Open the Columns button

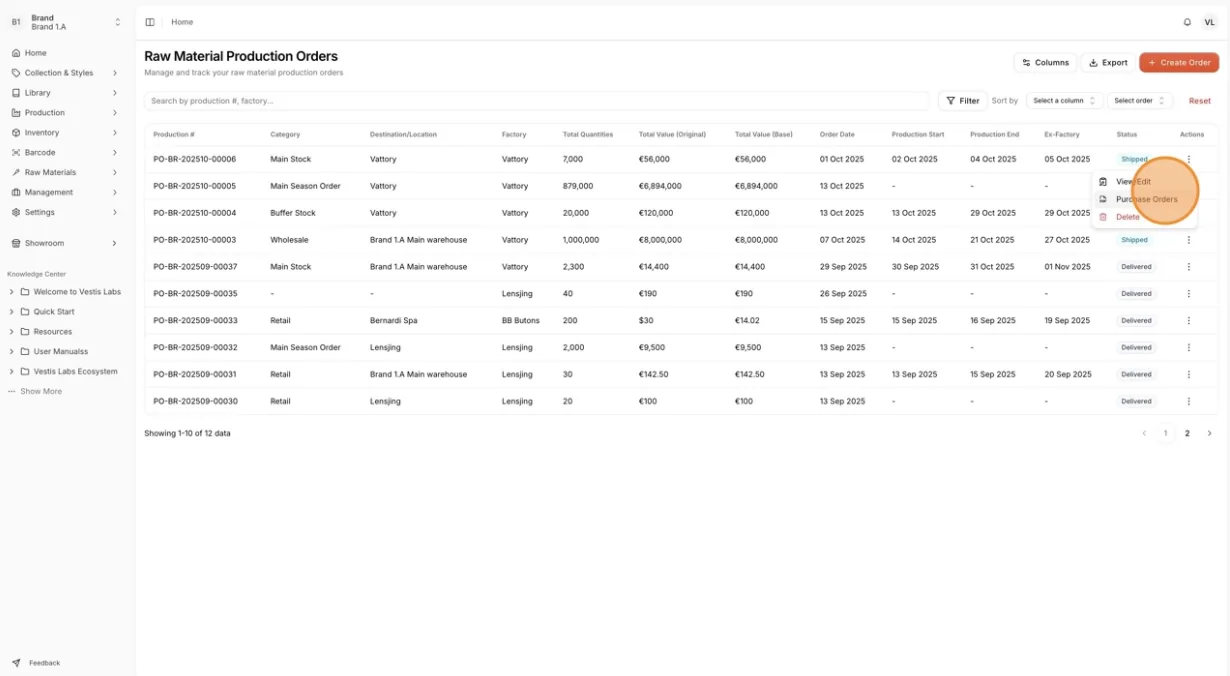tap(1045, 62)
